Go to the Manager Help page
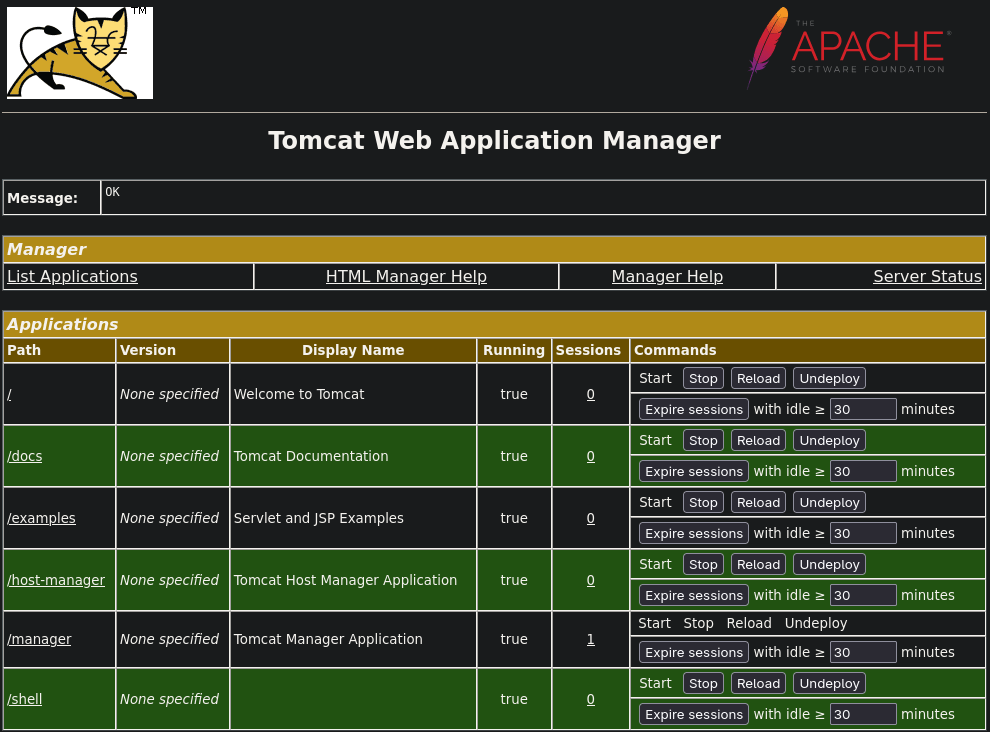Viewport: 990px width, 732px height. pos(667,277)
